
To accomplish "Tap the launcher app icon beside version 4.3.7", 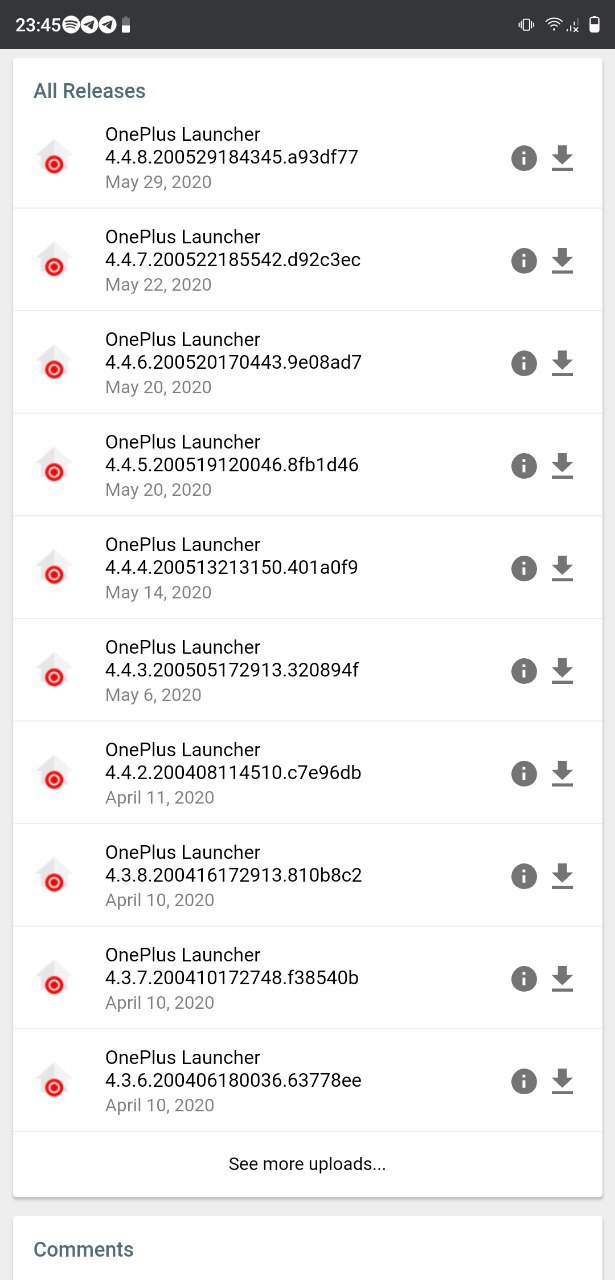I will click(54, 978).
